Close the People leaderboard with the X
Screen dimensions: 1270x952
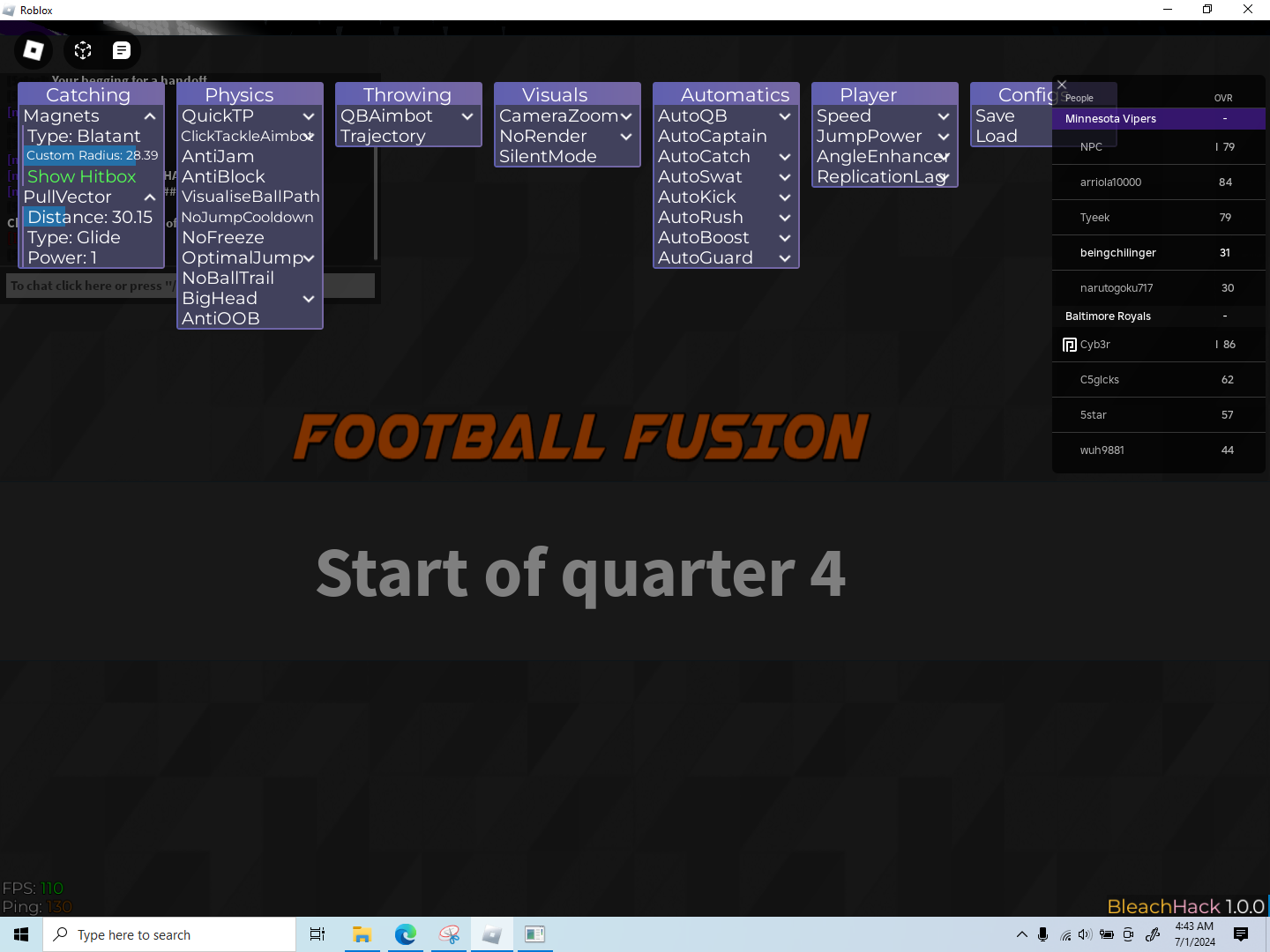[1062, 85]
